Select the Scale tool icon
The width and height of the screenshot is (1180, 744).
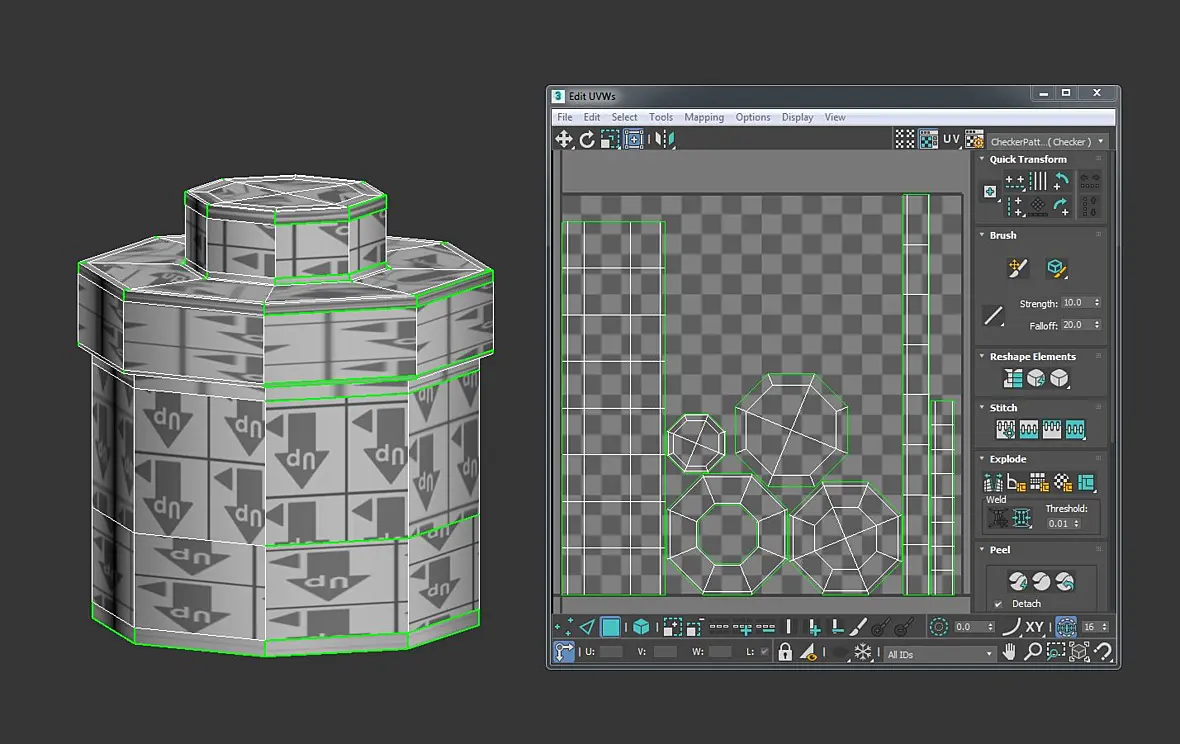point(610,139)
